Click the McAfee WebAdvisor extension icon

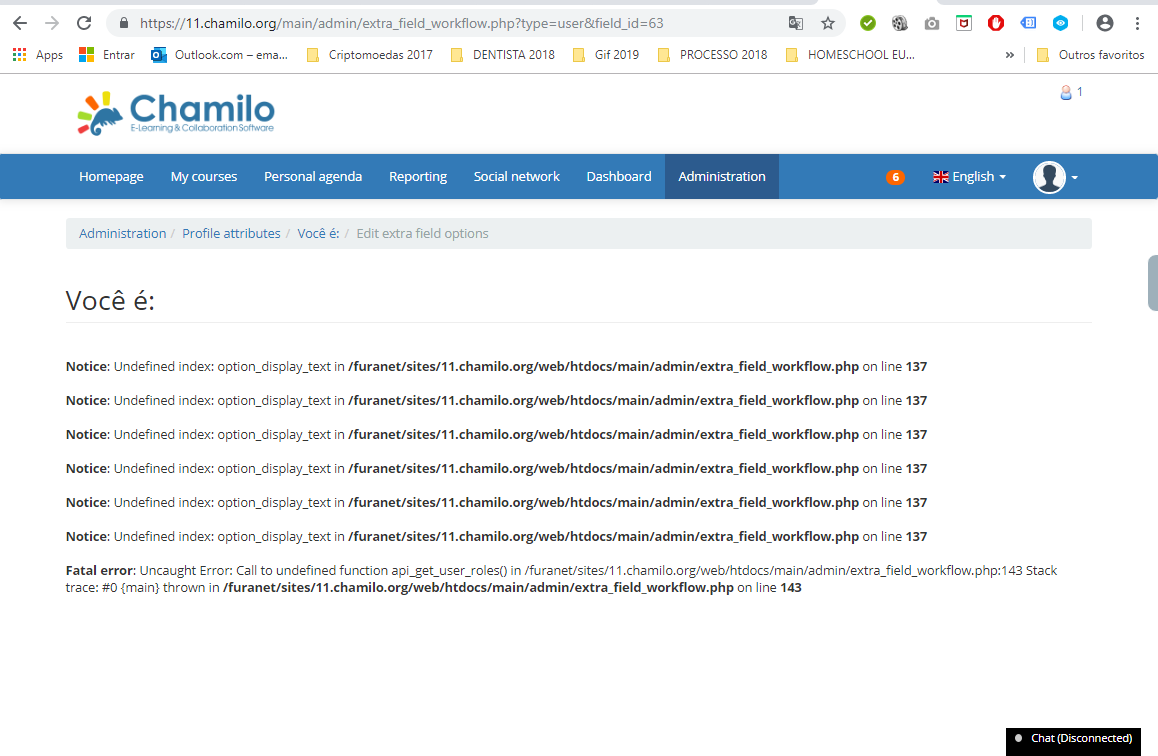(x=962, y=22)
